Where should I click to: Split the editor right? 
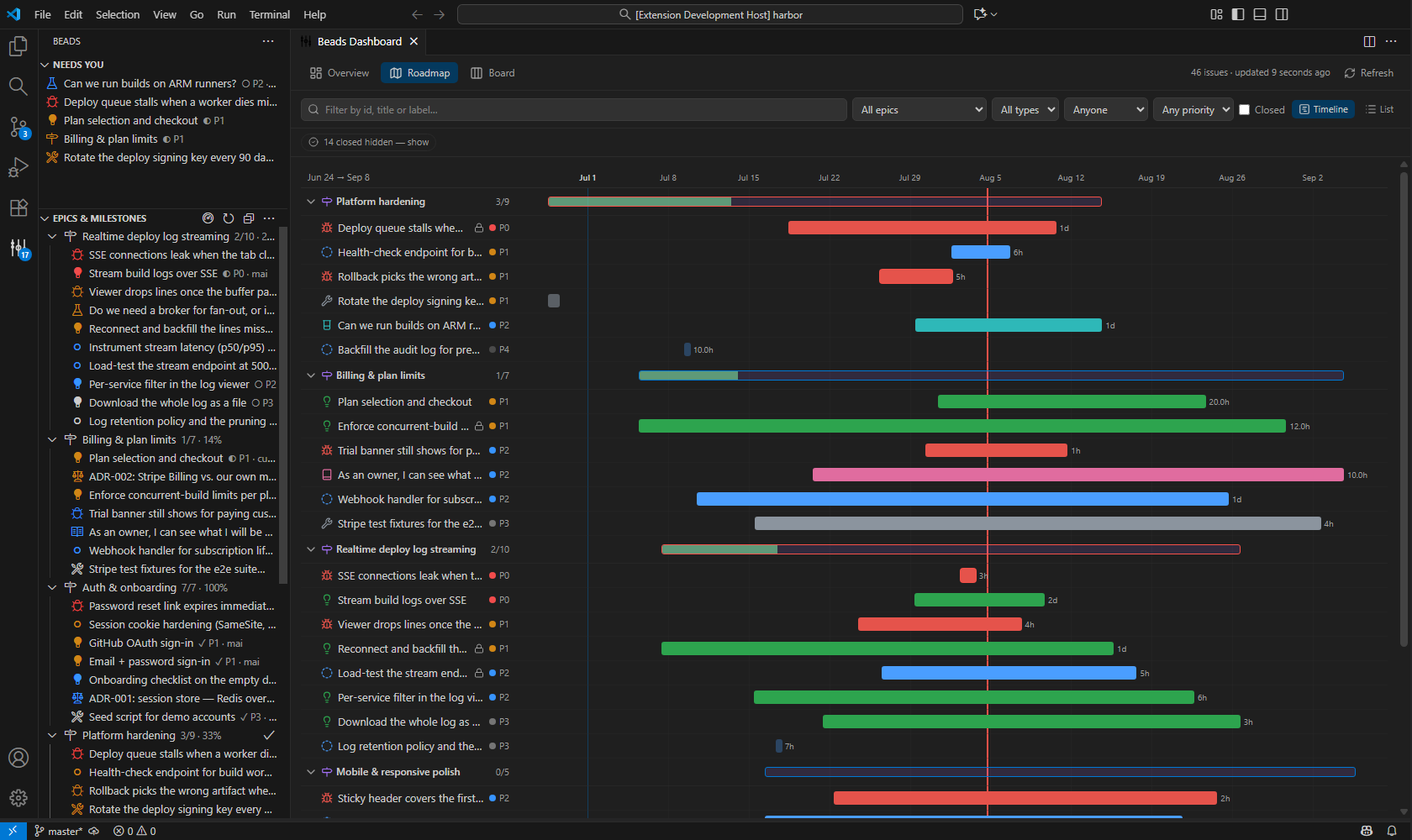(x=1369, y=41)
